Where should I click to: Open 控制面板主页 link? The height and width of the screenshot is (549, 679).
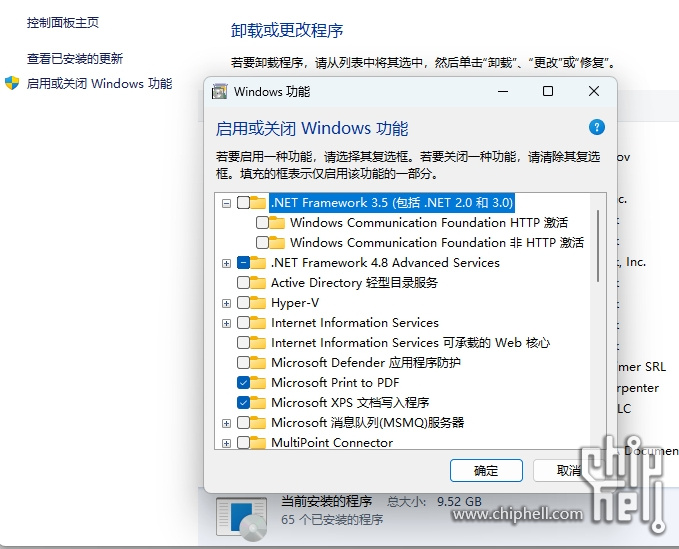[x=63, y=23]
